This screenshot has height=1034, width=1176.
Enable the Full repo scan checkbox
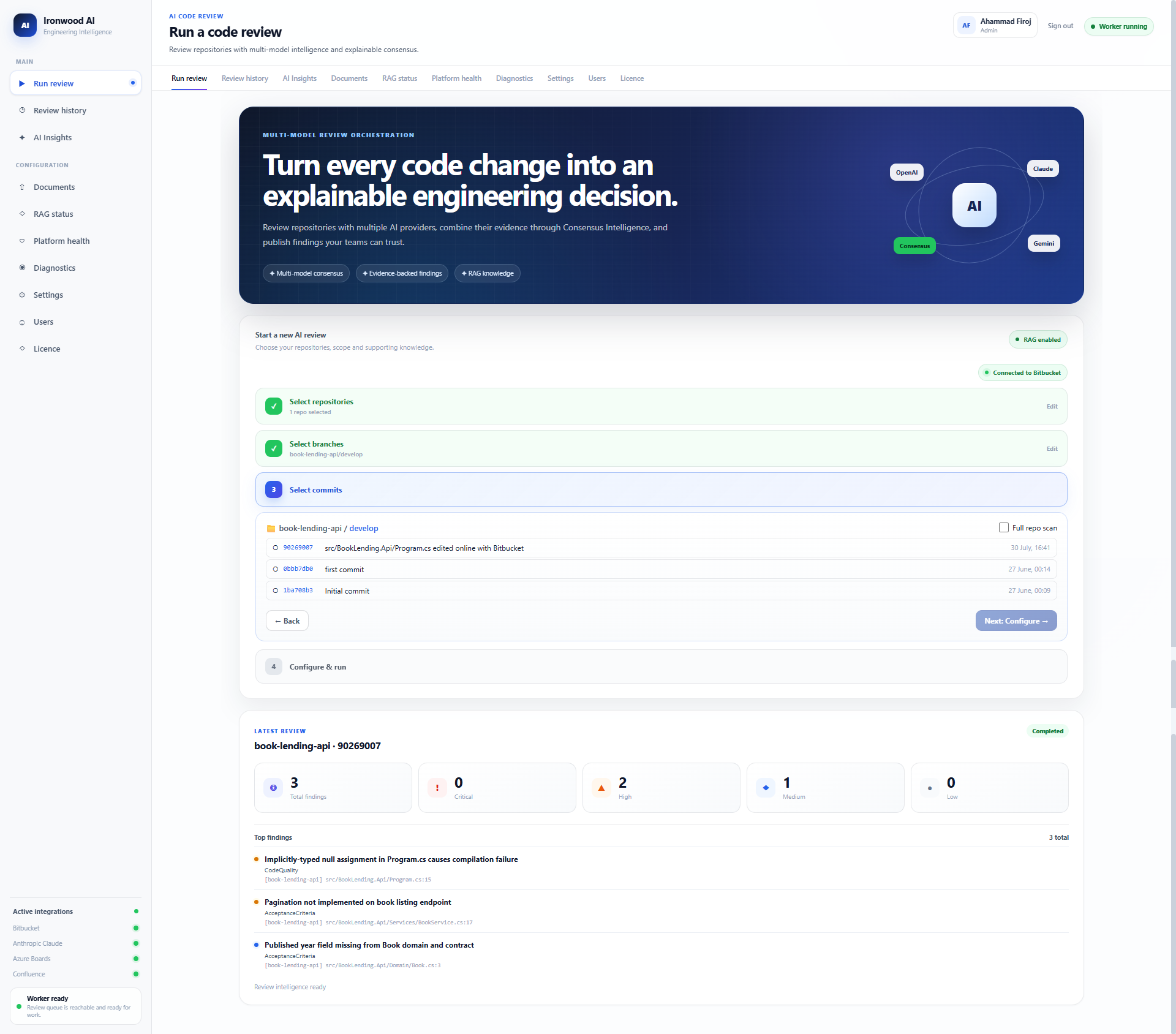click(1004, 527)
